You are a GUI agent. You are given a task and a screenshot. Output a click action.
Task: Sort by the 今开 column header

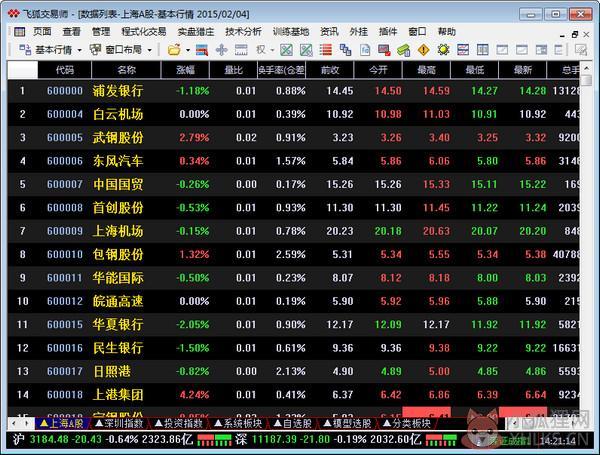pyautogui.click(x=378, y=70)
